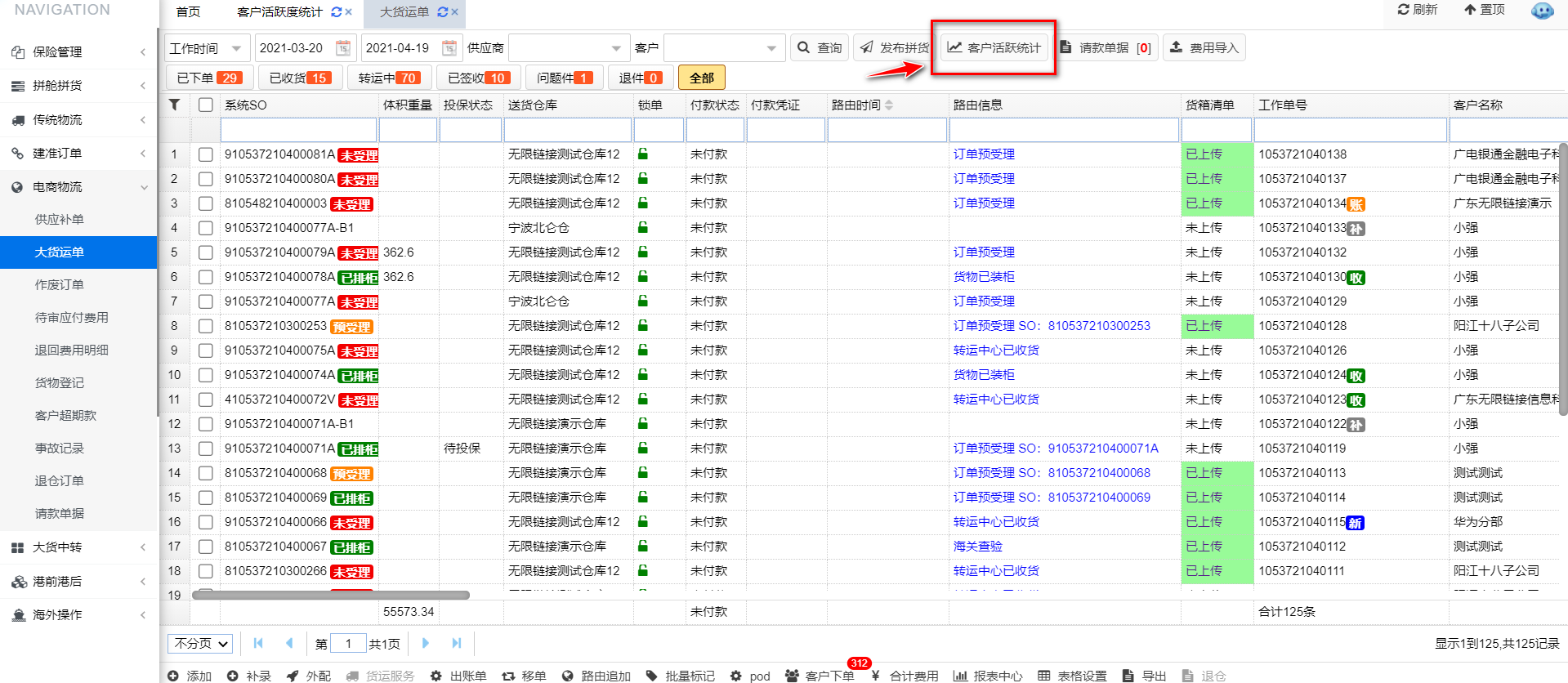Screen dimensions: 1568x683
Task: Click the green lock icon in row 1
Action: (643, 154)
